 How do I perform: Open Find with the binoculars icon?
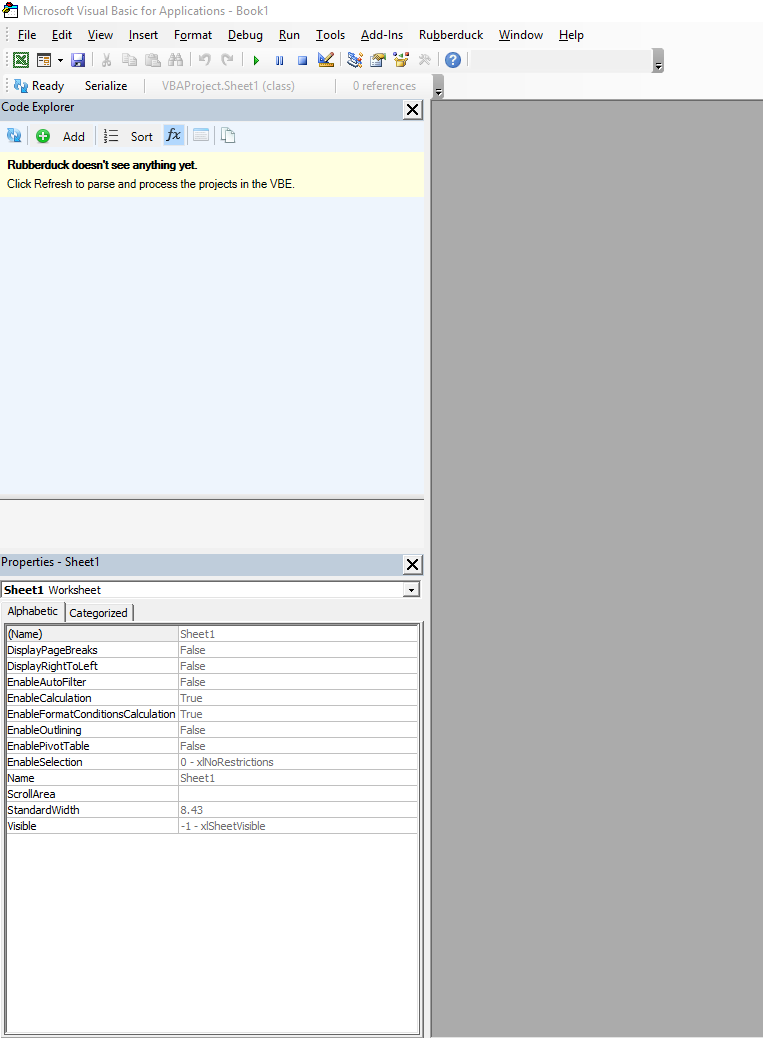coord(175,60)
